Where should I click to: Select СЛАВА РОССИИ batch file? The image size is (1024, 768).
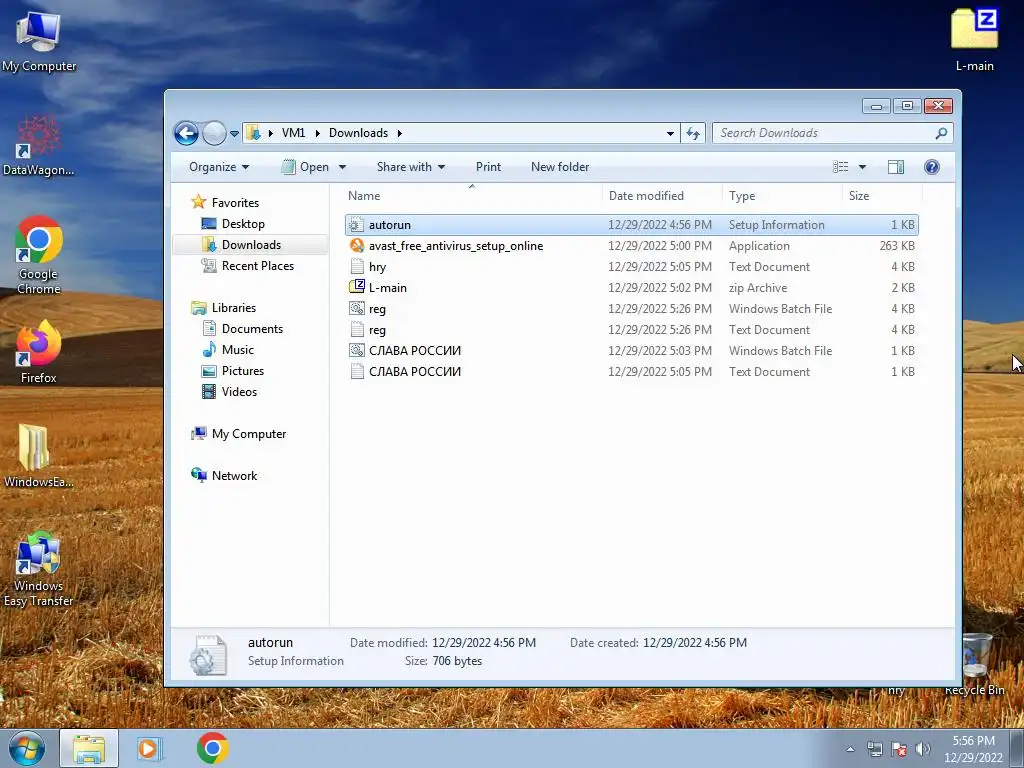click(632, 351)
